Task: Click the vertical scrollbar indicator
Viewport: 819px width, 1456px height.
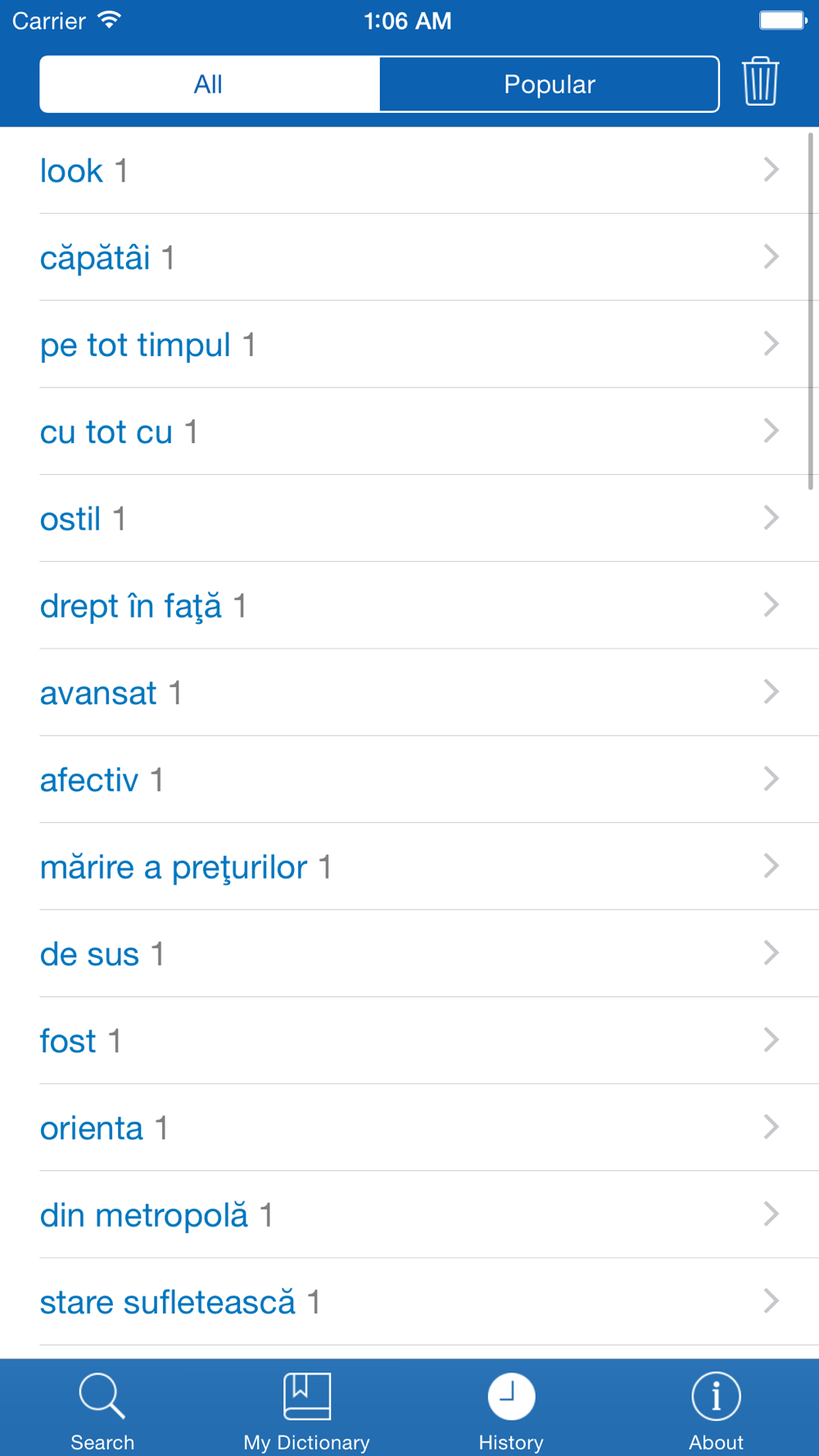Action: coord(811,311)
